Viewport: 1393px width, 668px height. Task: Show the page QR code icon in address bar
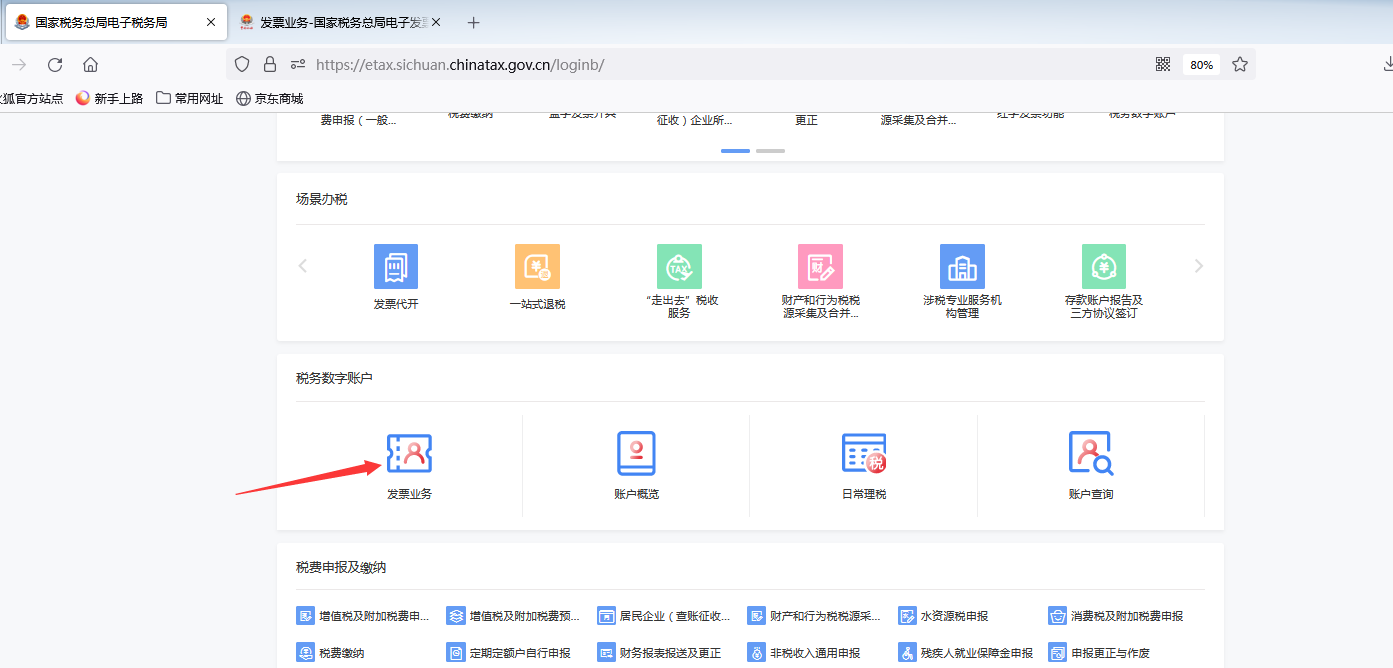(x=1163, y=64)
